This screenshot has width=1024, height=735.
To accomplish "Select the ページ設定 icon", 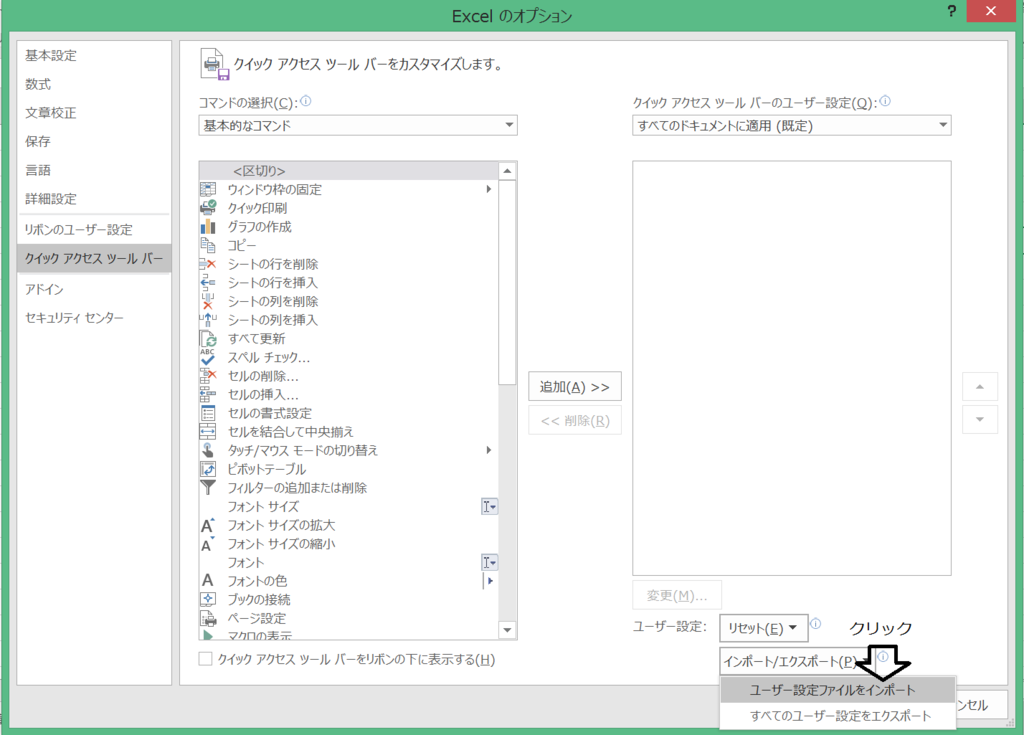I will point(208,617).
